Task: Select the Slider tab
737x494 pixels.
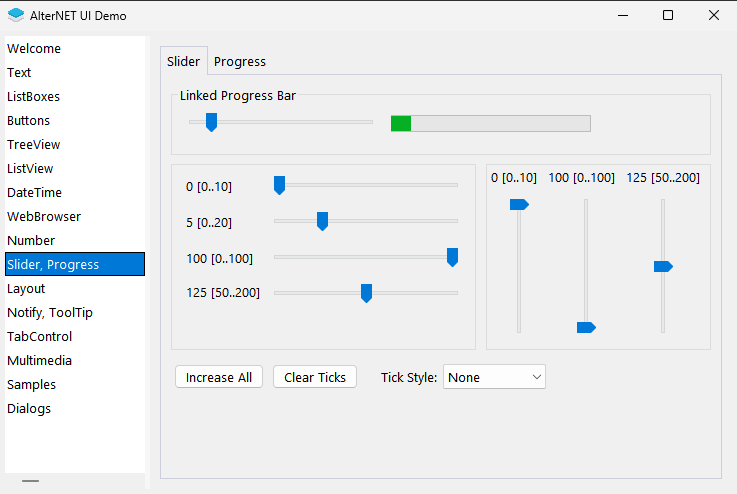Action: pyautogui.click(x=183, y=62)
